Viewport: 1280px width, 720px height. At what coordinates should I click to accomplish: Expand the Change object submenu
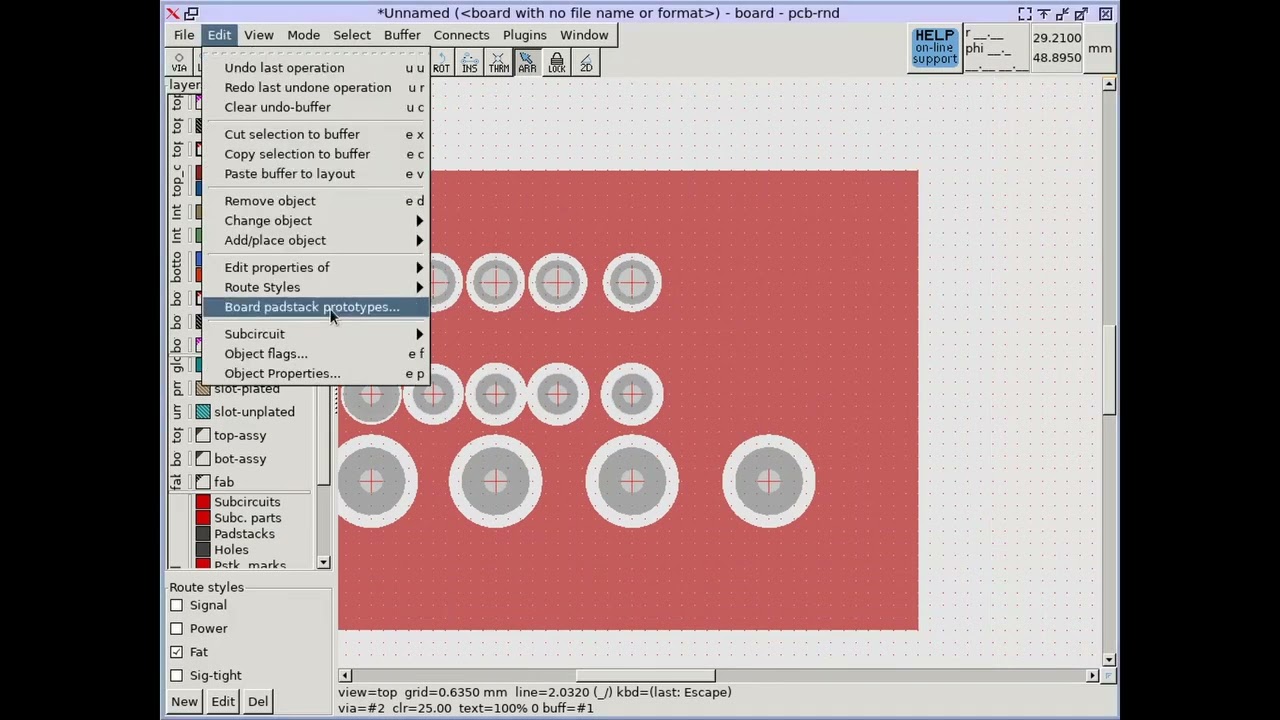316,220
